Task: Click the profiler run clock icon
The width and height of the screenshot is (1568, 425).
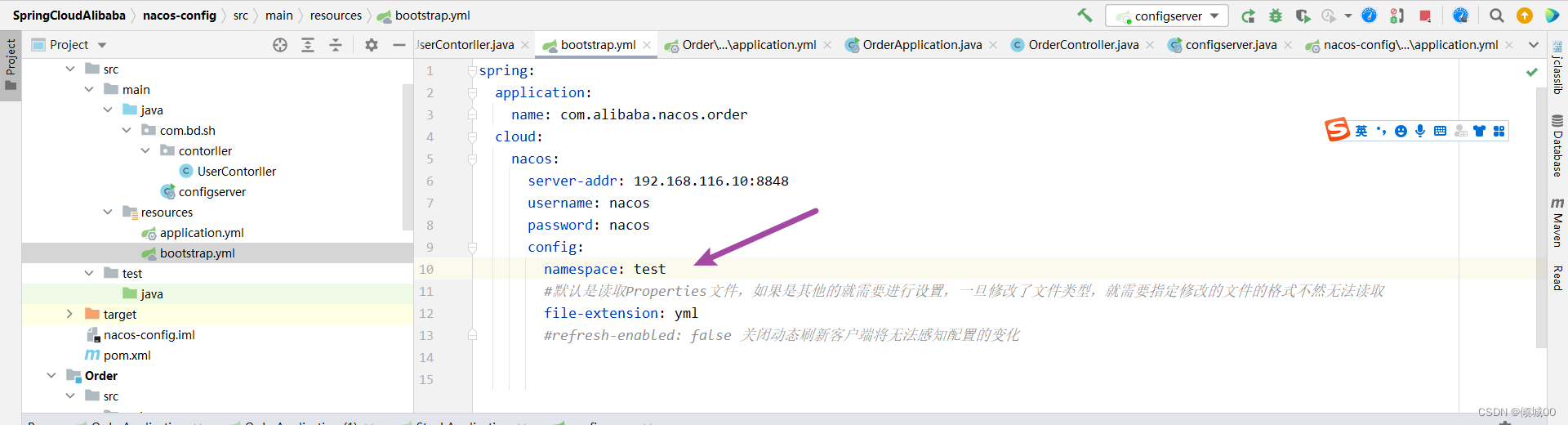Action: coord(1329,16)
